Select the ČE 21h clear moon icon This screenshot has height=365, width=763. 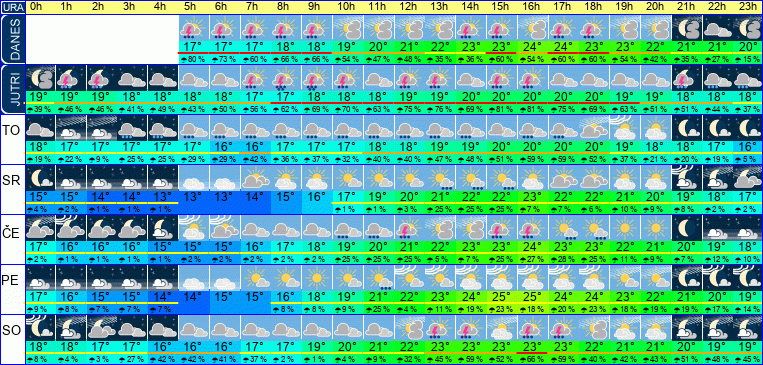[x=687, y=228]
